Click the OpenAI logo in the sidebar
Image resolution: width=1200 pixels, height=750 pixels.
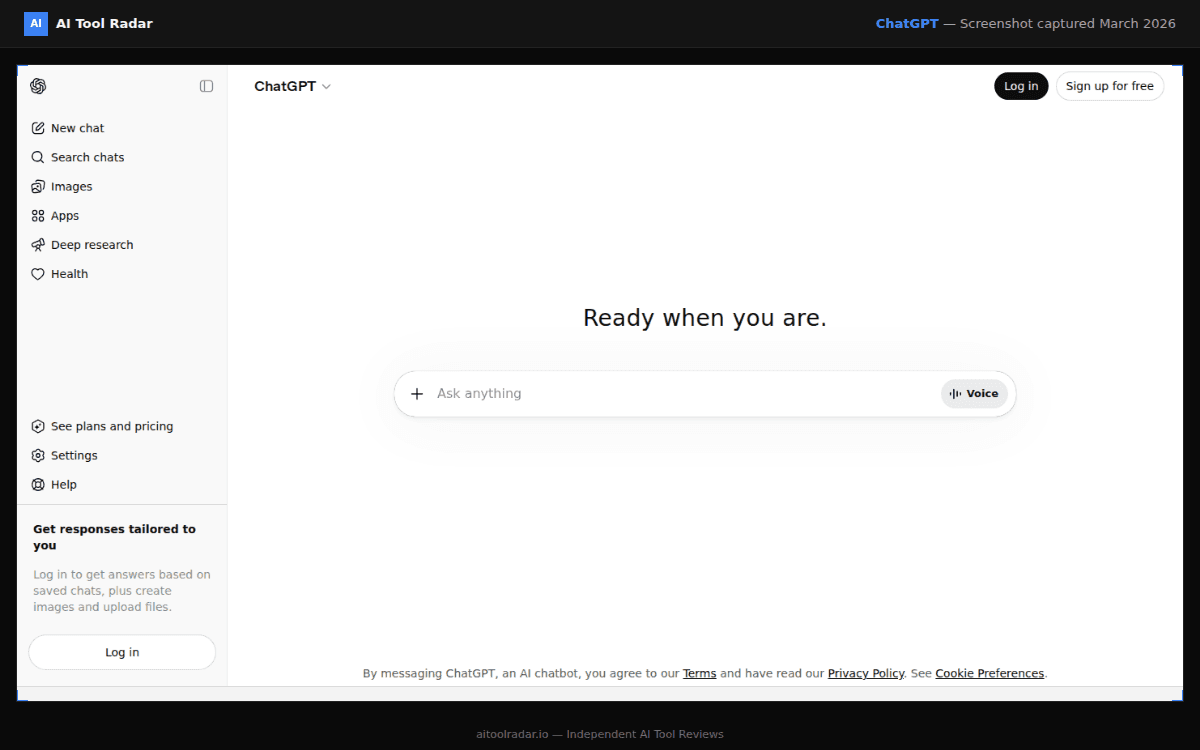[x=38, y=86]
